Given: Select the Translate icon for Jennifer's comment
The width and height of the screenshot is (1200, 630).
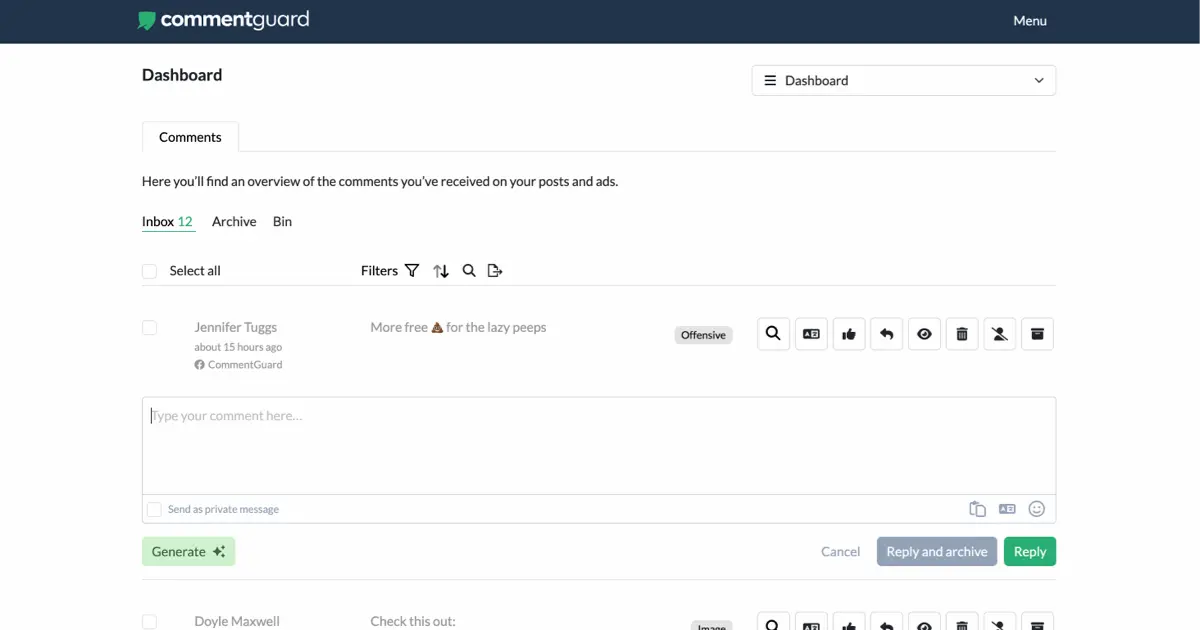Looking at the screenshot, I should coord(811,334).
